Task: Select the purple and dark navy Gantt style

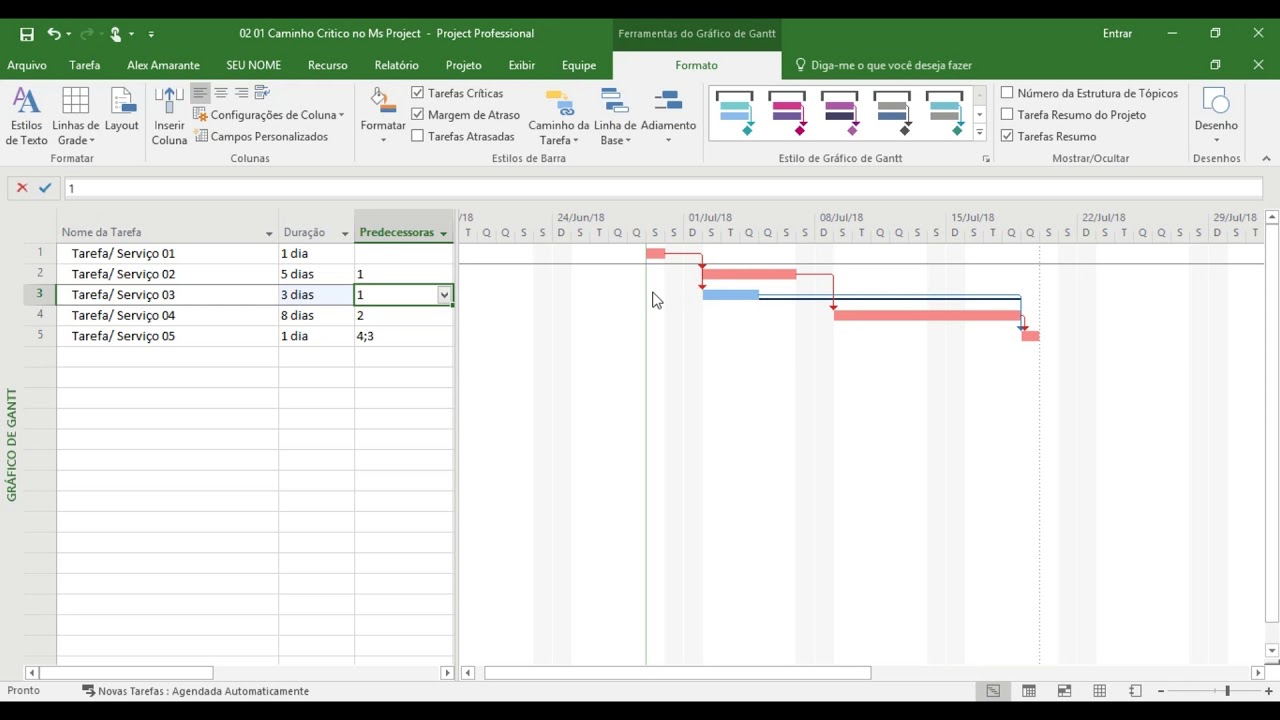Action: (x=840, y=113)
